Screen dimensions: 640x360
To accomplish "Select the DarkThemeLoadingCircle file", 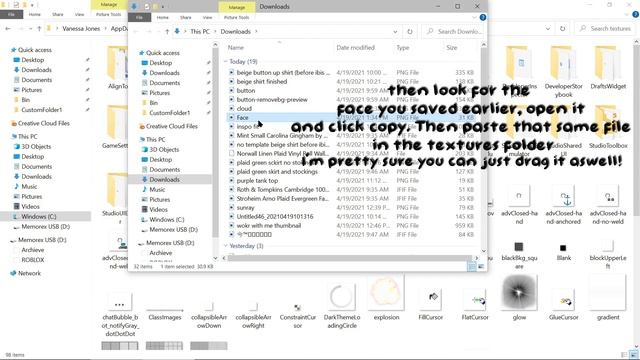I will click(342, 306).
